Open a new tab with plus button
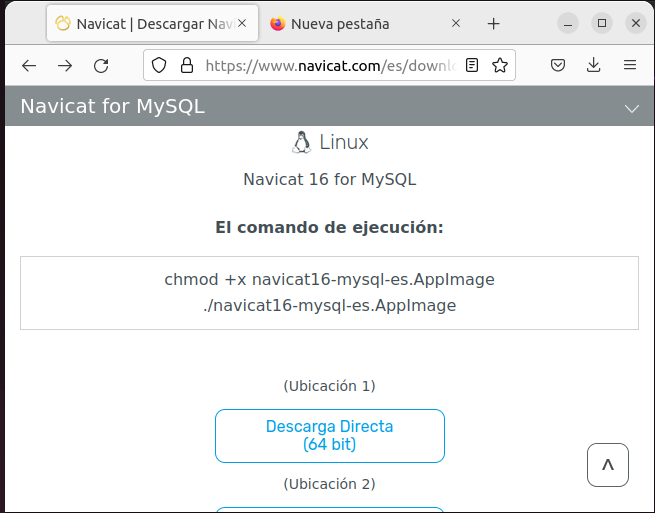 tap(493, 23)
